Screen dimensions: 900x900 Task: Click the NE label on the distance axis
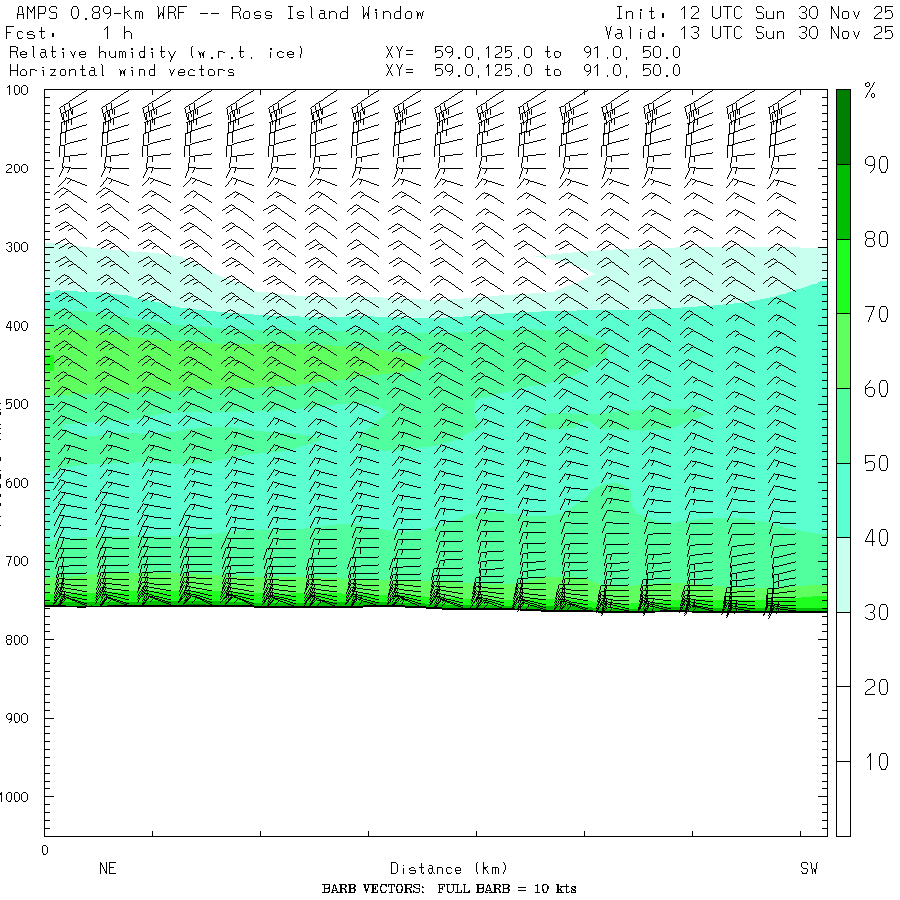coord(107,869)
